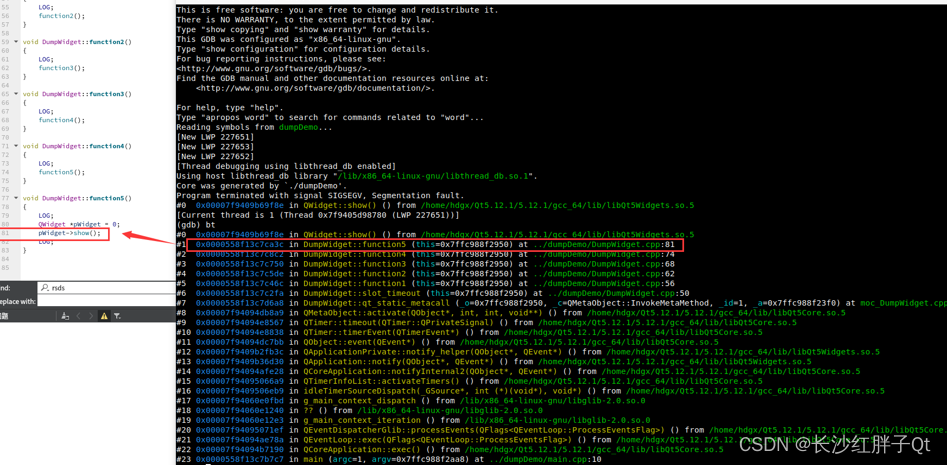Click frame #4 DumpWidget::function2 backtrace row
The width and height of the screenshot is (947, 465).
[426, 274]
